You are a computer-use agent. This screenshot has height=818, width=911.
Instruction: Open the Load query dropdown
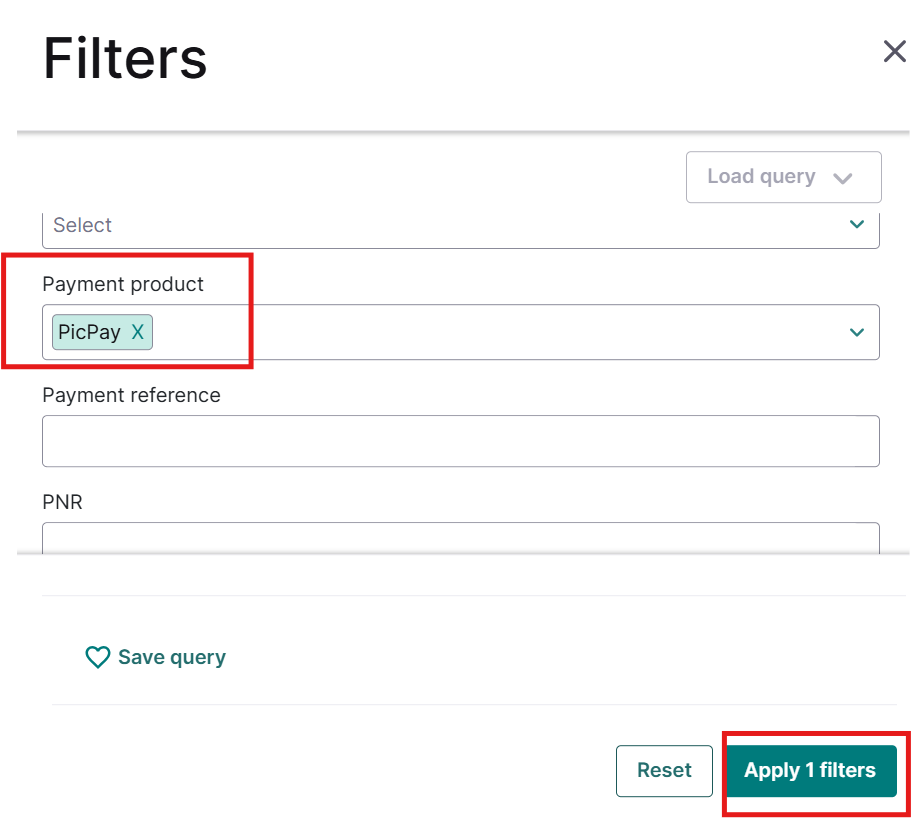pos(783,177)
